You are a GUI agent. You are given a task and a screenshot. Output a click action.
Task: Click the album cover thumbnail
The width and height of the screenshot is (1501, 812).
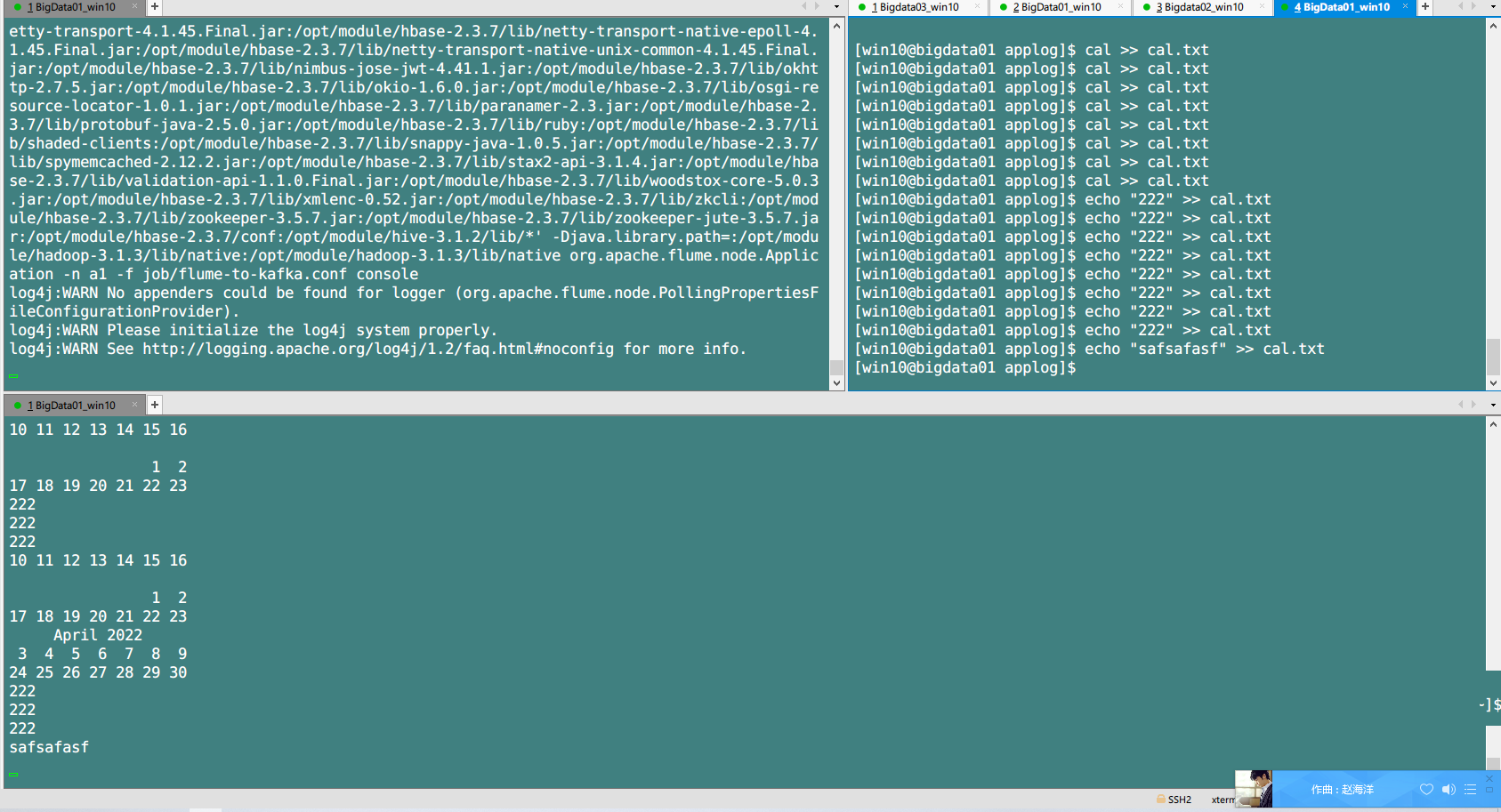(x=1254, y=789)
